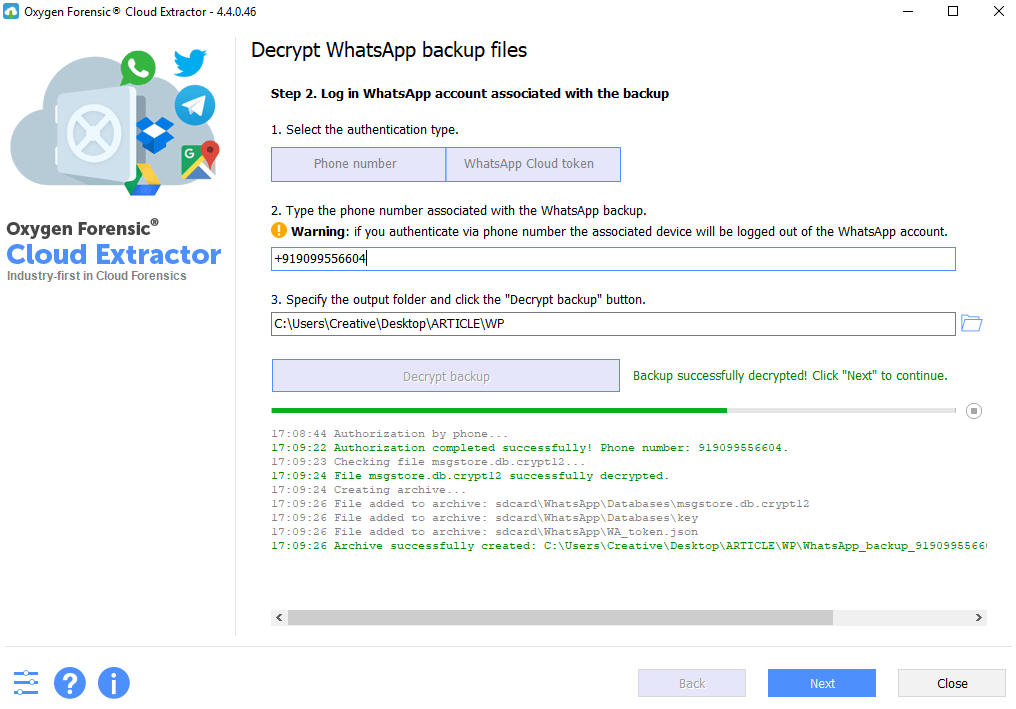Click the output folder path field

(613, 323)
